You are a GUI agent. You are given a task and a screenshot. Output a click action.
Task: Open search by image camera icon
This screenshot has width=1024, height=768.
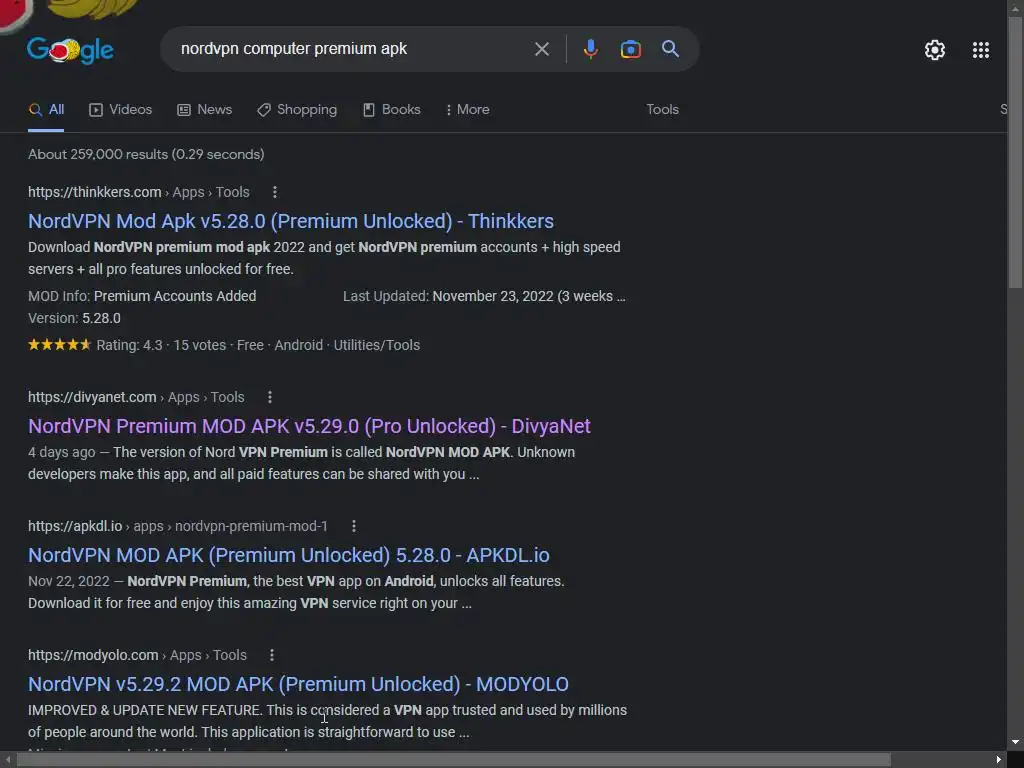pos(630,49)
